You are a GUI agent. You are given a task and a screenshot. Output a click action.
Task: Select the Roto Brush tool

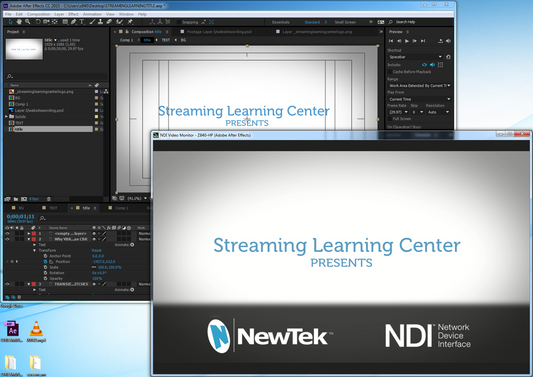click(119, 22)
